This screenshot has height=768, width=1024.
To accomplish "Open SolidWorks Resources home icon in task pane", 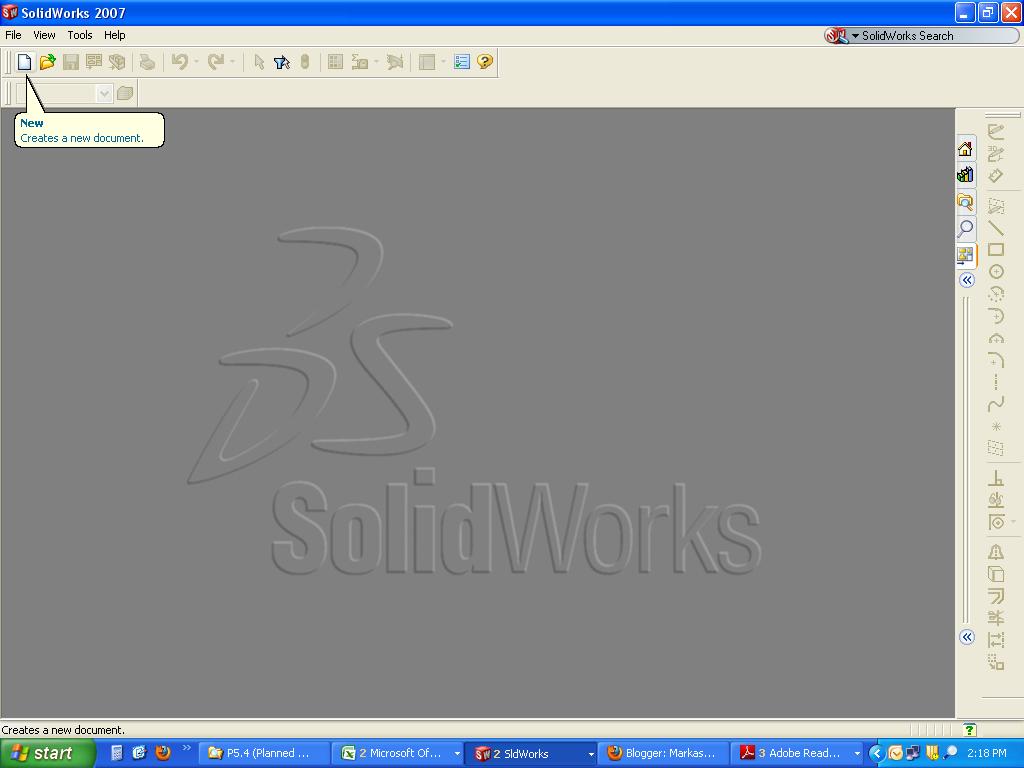I will [965, 148].
